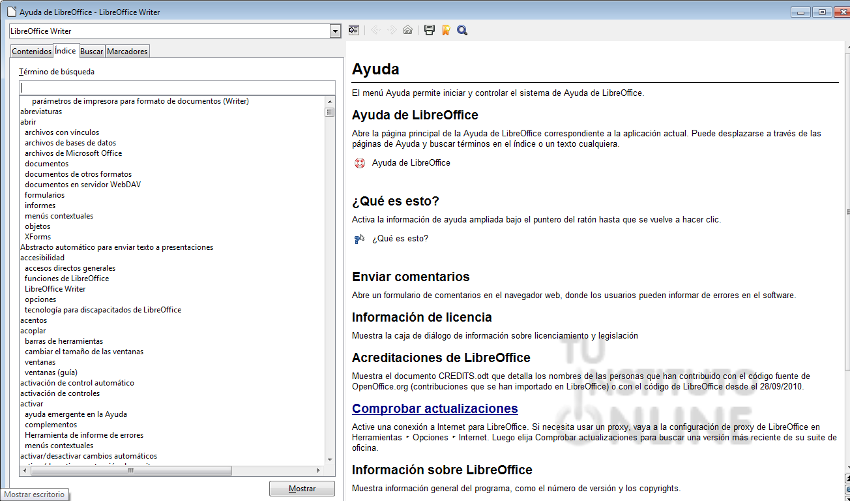Click the index list scroll up arrow
Viewport: 850px width, 501px height.
coord(330,101)
